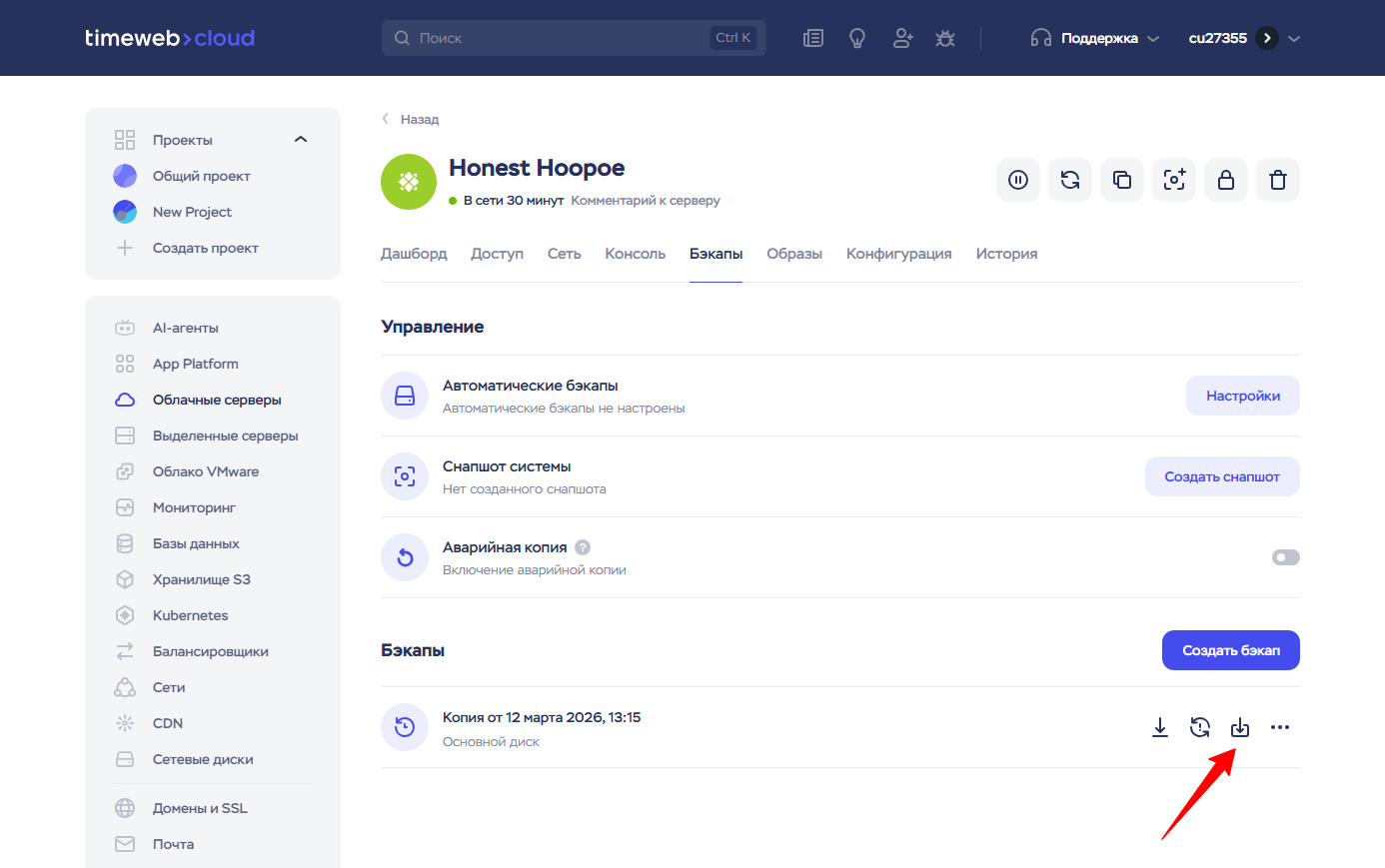Image resolution: width=1385 pixels, height=868 pixels.
Task: Click the pause server icon in header
Action: [x=1017, y=180]
